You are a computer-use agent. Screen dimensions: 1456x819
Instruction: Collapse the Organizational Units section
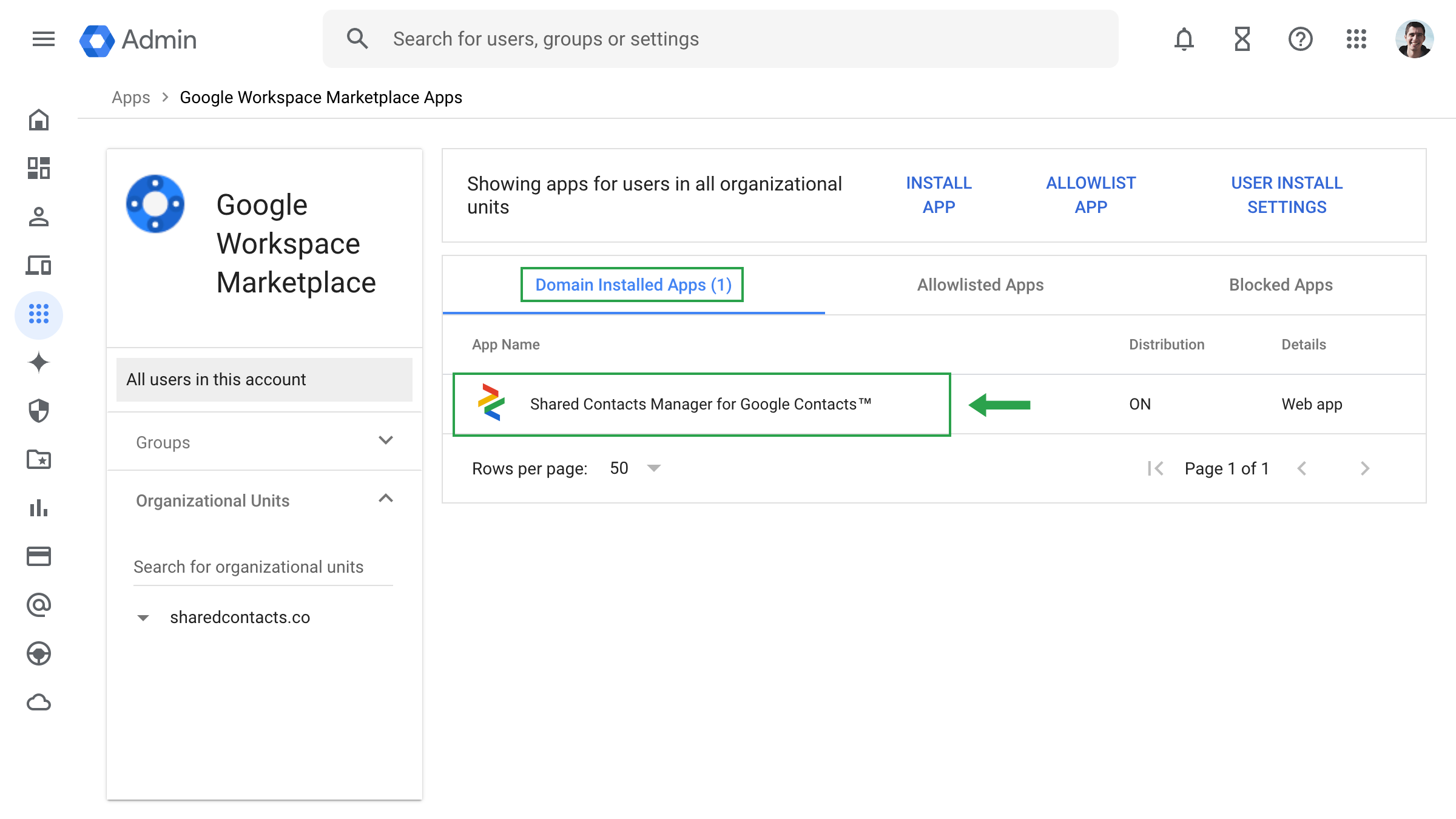(265, 500)
